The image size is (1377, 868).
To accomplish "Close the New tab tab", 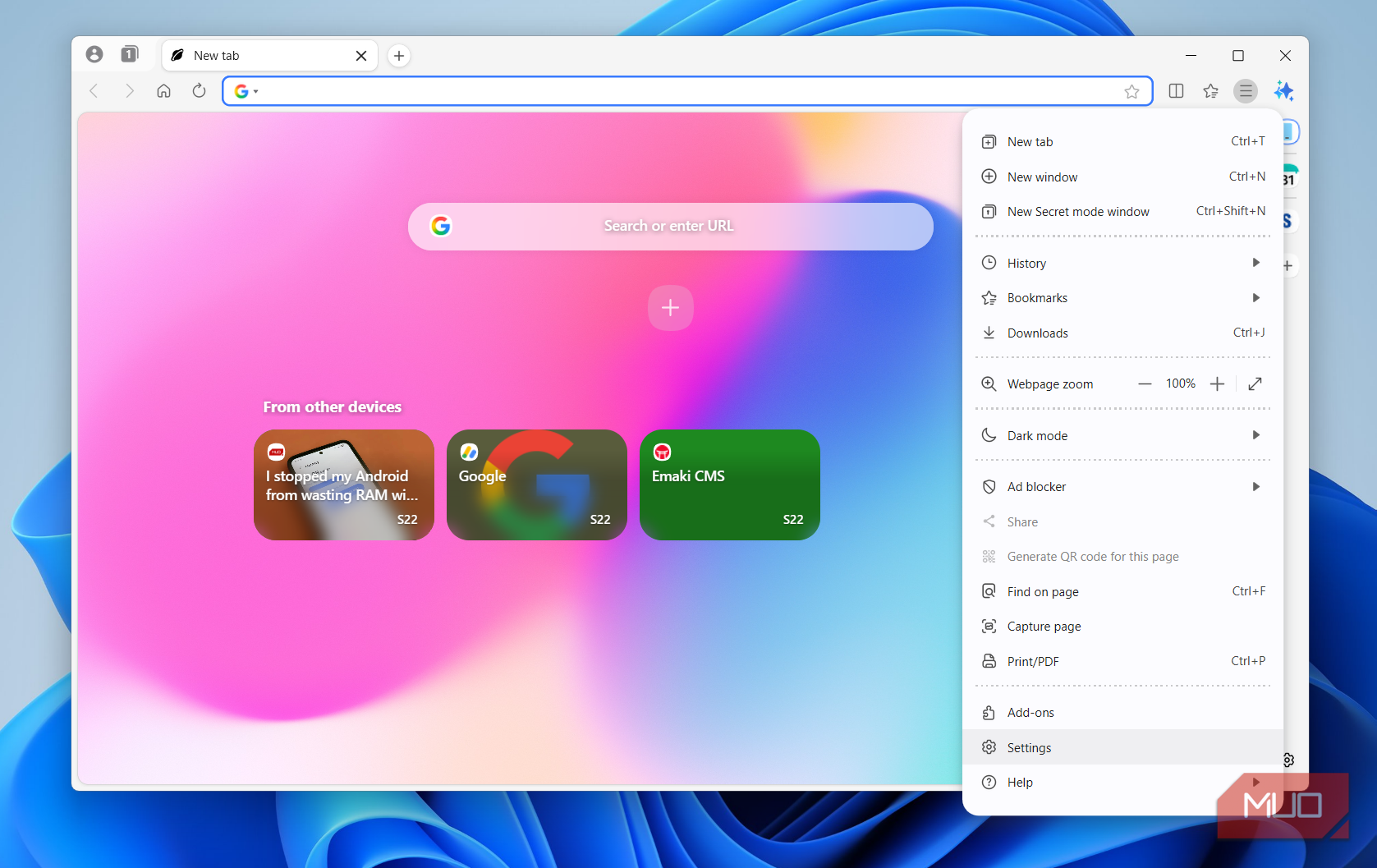I will [x=361, y=56].
